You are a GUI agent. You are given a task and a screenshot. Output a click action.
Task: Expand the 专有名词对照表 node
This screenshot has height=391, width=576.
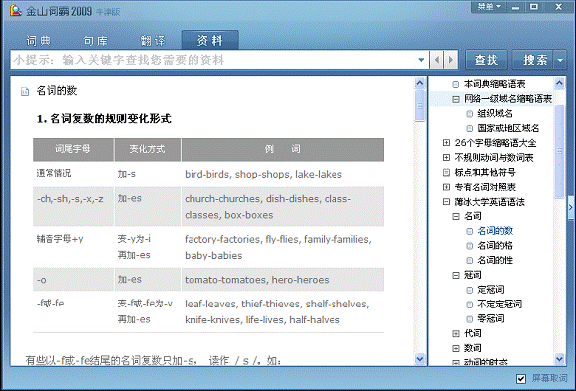(x=446, y=187)
